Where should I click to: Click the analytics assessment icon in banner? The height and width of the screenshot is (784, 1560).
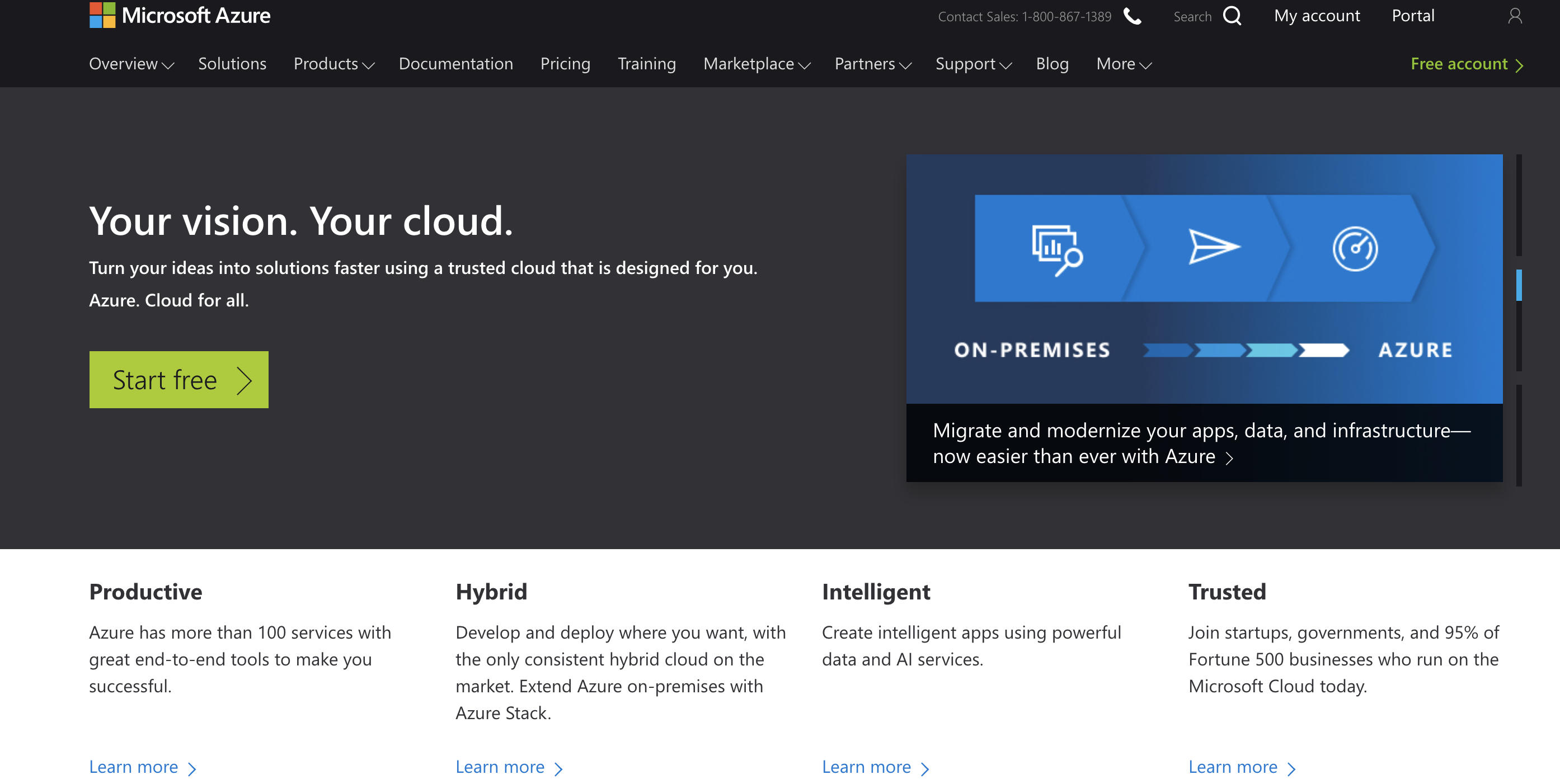click(1056, 249)
